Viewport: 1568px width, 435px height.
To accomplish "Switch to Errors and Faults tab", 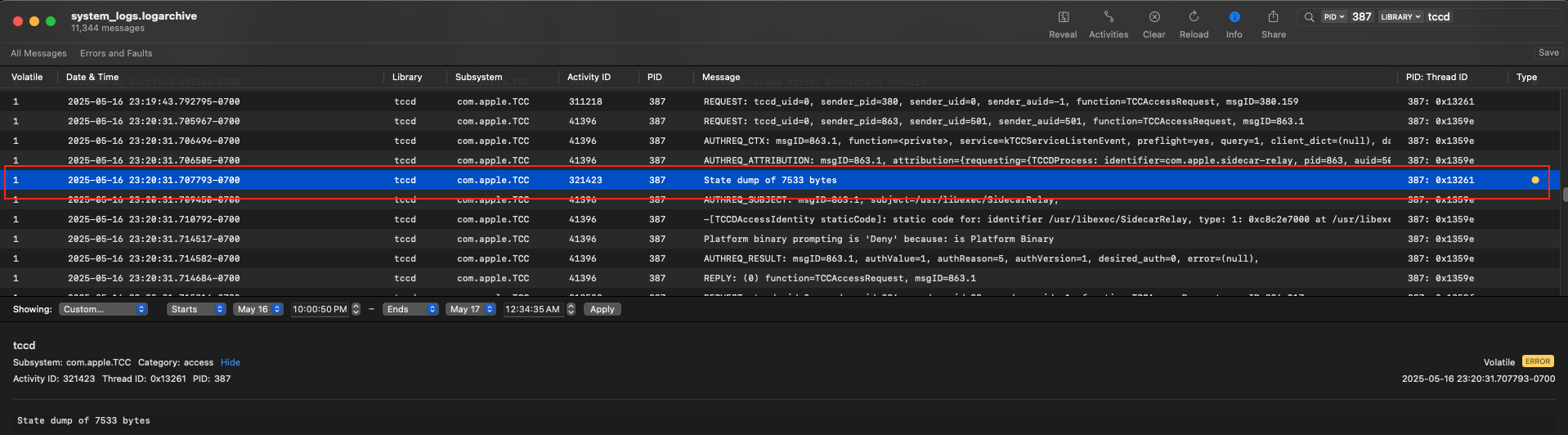I will point(116,53).
